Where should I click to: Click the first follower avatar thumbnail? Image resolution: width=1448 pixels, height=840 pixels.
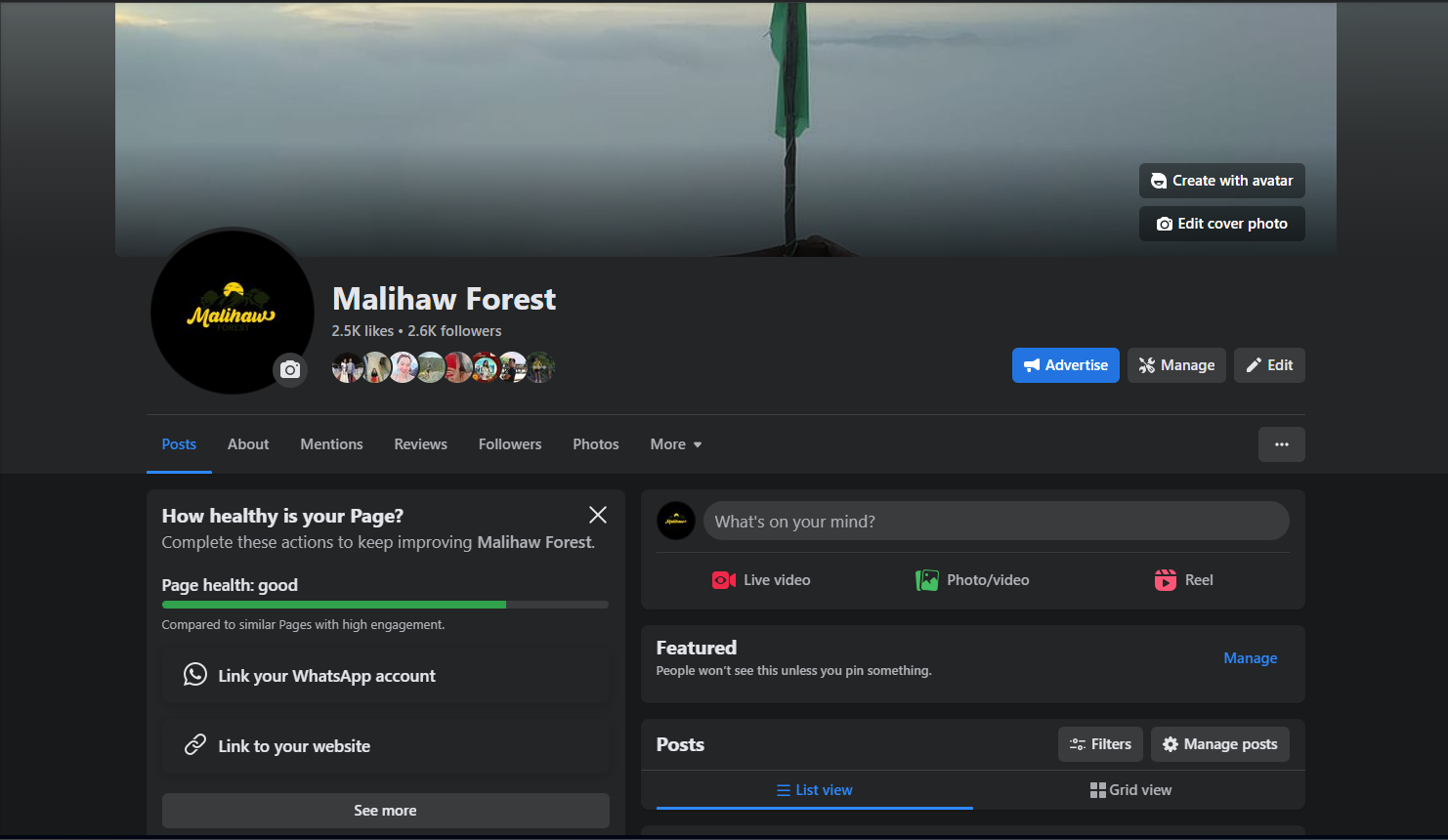click(x=347, y=367)
